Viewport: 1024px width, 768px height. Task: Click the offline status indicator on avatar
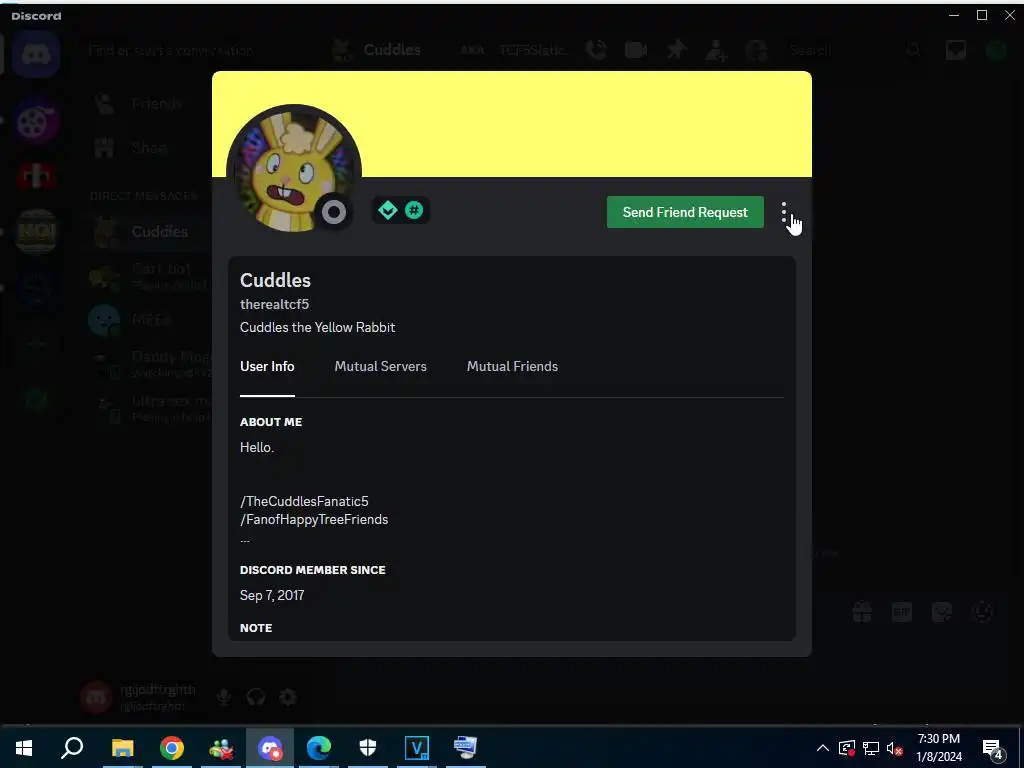pos(334,212)
